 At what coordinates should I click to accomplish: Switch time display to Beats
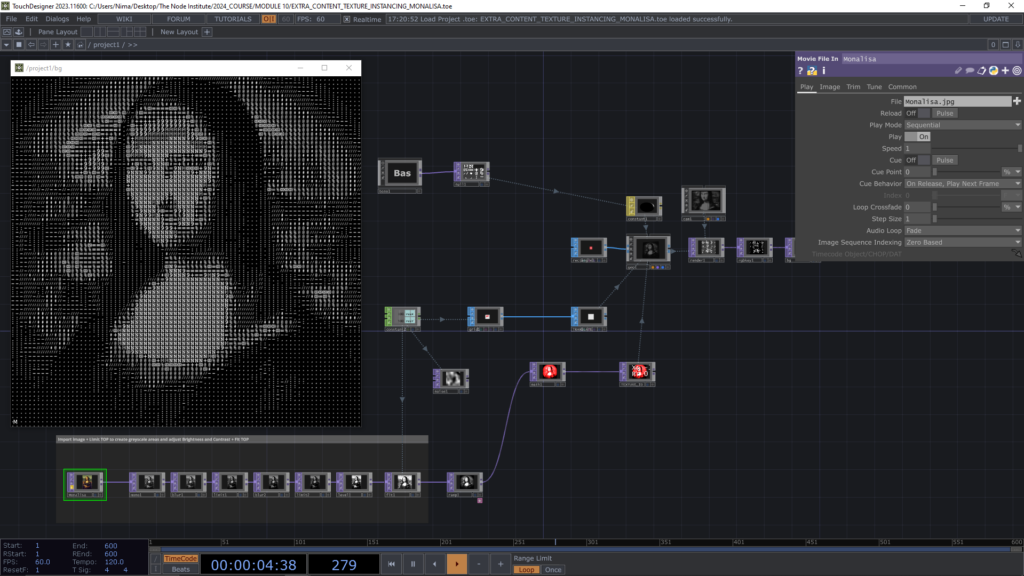pyautogui.click(x=180, y=569)
